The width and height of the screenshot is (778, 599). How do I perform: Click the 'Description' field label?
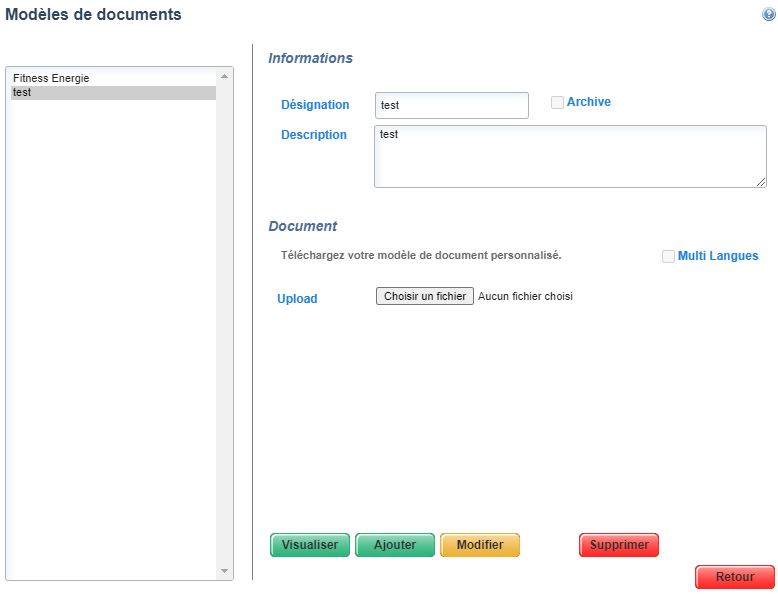314,135
